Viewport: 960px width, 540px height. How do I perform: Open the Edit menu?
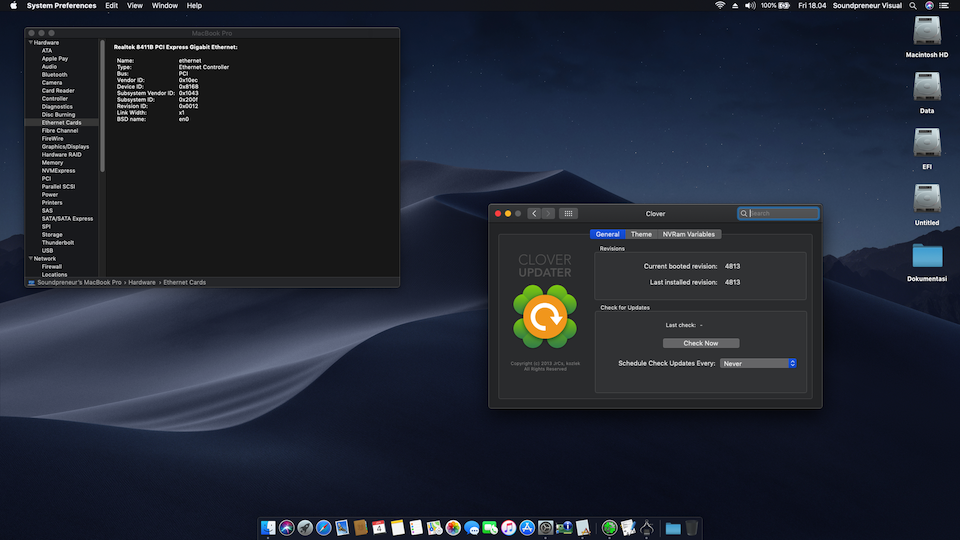pyautogui.click(x=111, y=6)
